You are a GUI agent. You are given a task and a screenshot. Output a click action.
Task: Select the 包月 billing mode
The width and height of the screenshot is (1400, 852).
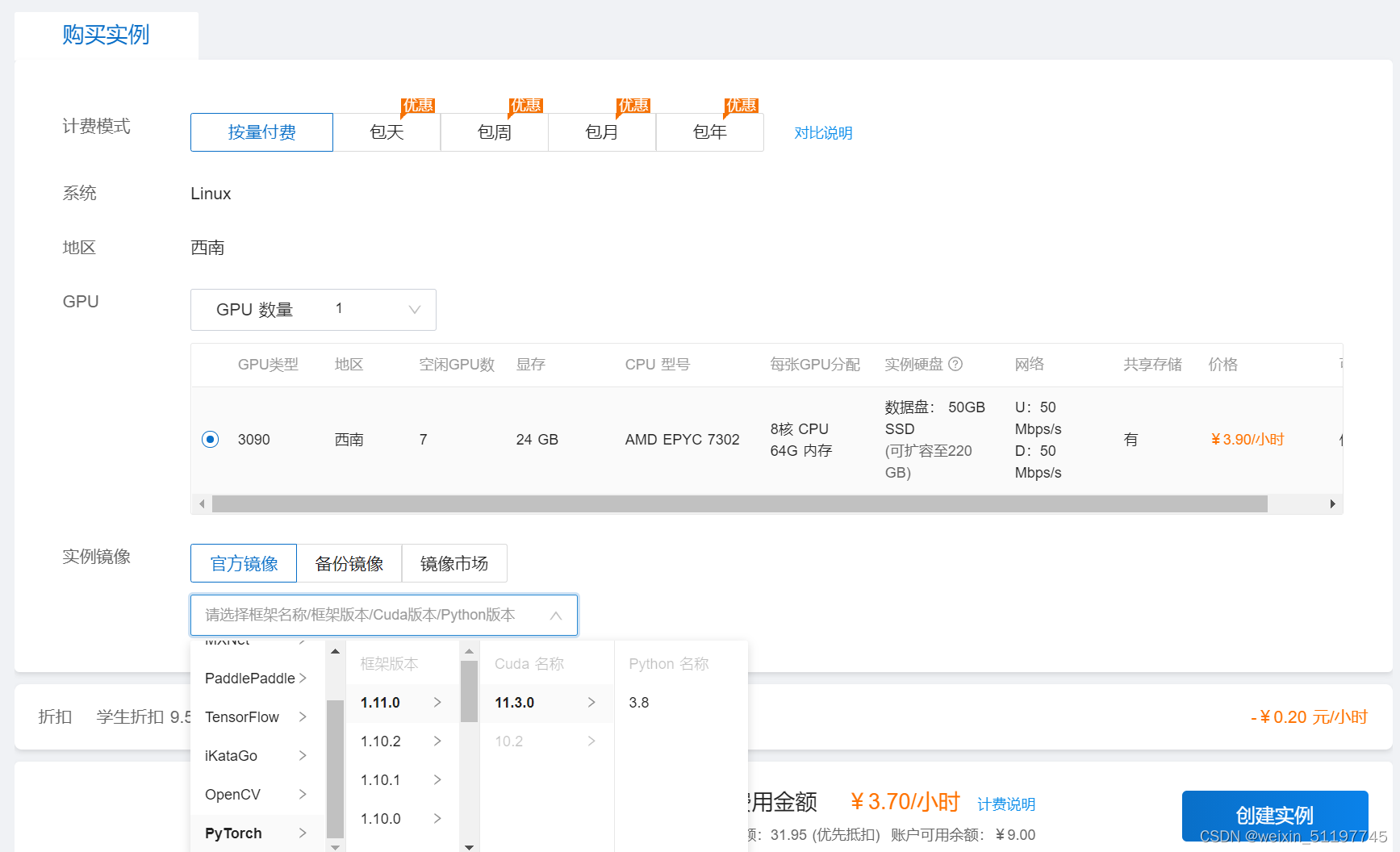click(602, 132)
